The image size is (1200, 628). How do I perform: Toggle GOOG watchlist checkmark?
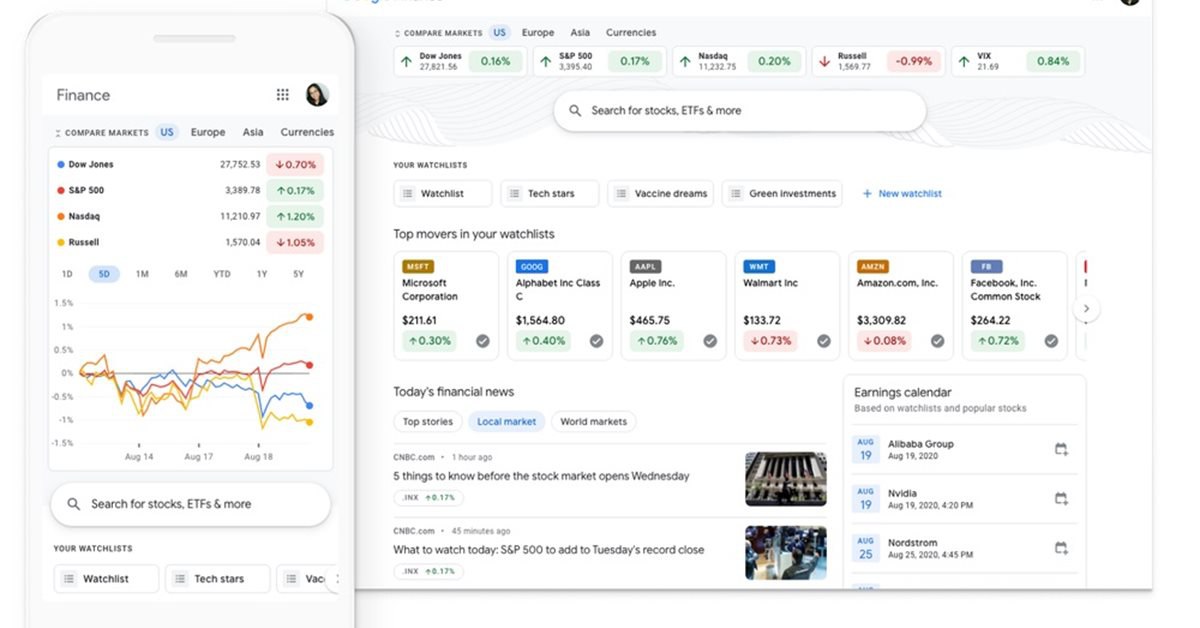point(596,341)
